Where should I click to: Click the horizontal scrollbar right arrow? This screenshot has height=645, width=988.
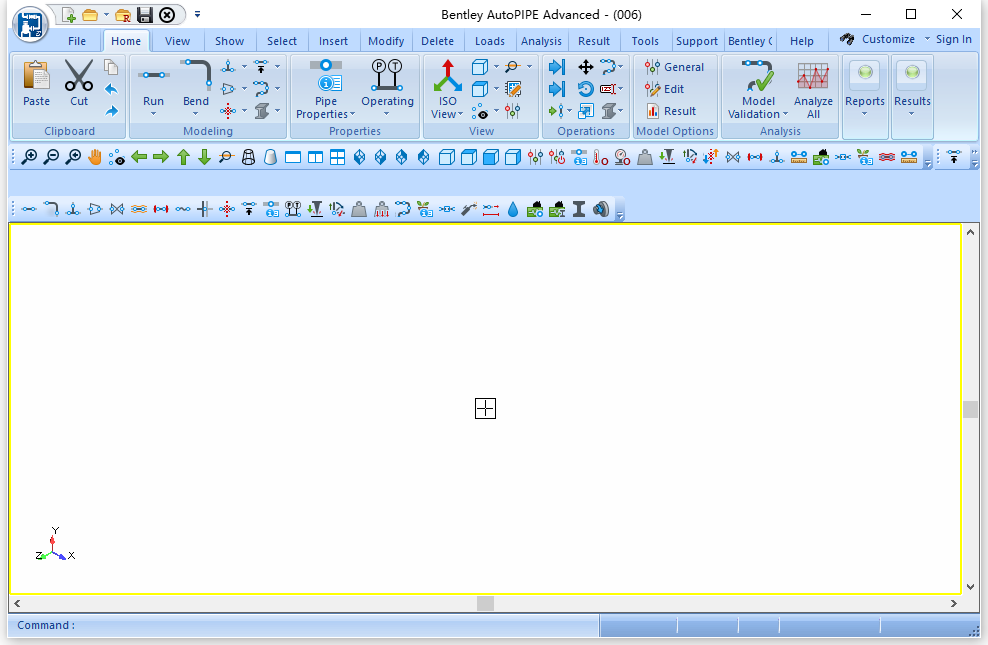[954, 603]
